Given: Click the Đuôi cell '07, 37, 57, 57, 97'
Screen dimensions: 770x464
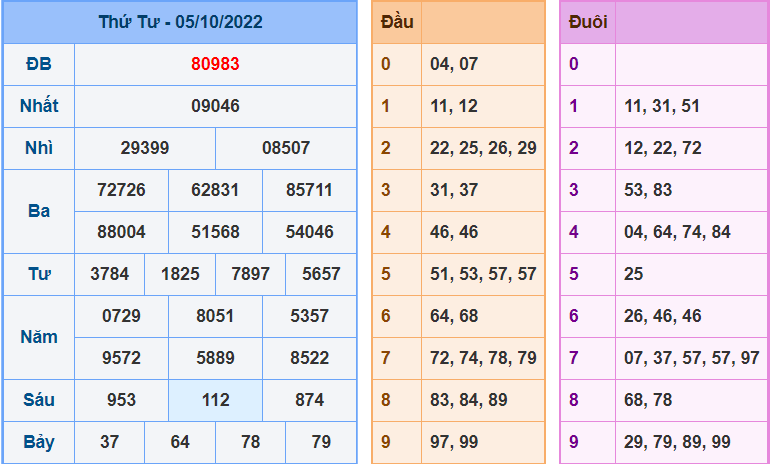Looking at the screenshot, I should tap(692, 358).
